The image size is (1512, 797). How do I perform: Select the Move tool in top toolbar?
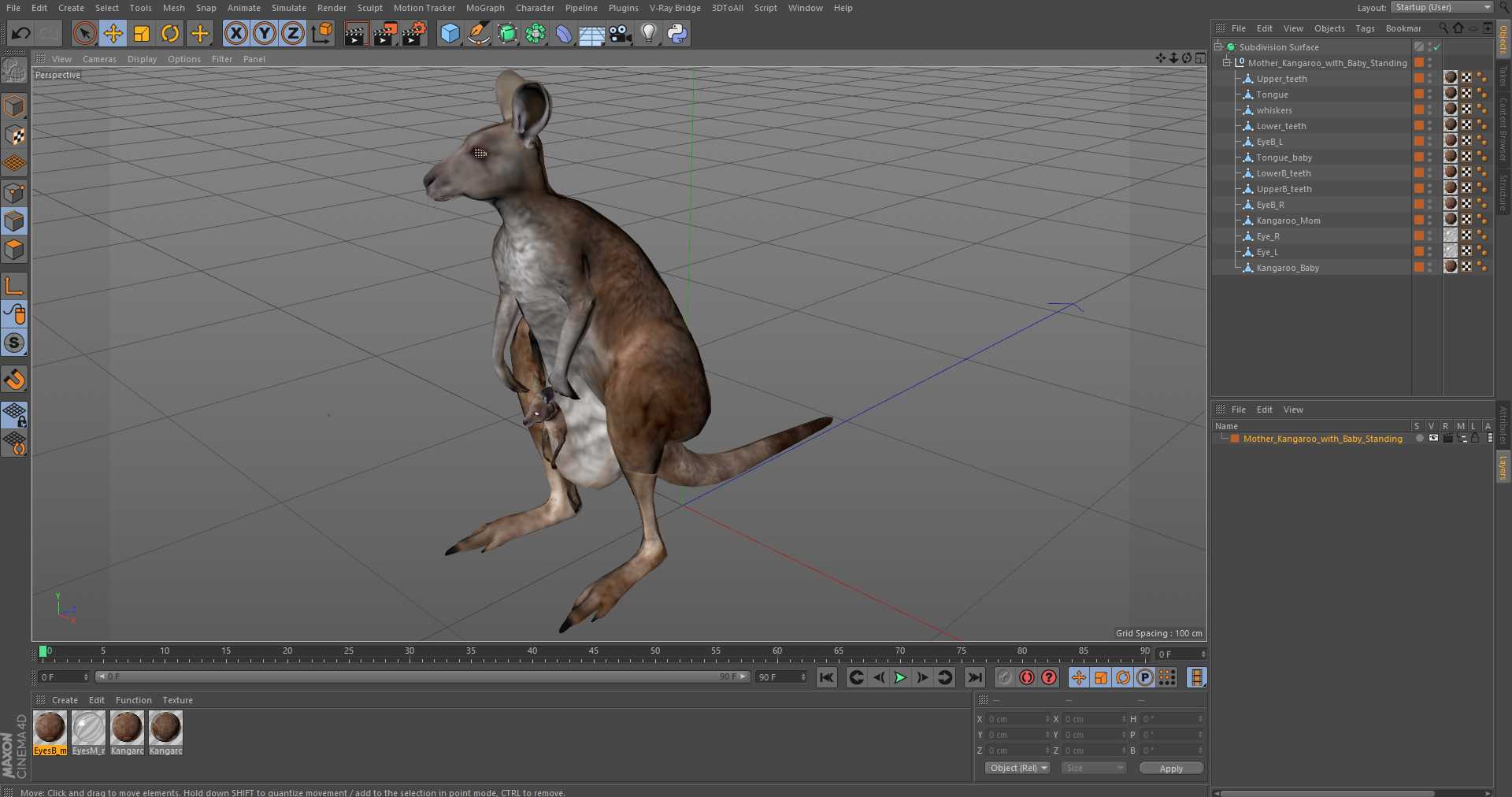click(x=113, y=33)
